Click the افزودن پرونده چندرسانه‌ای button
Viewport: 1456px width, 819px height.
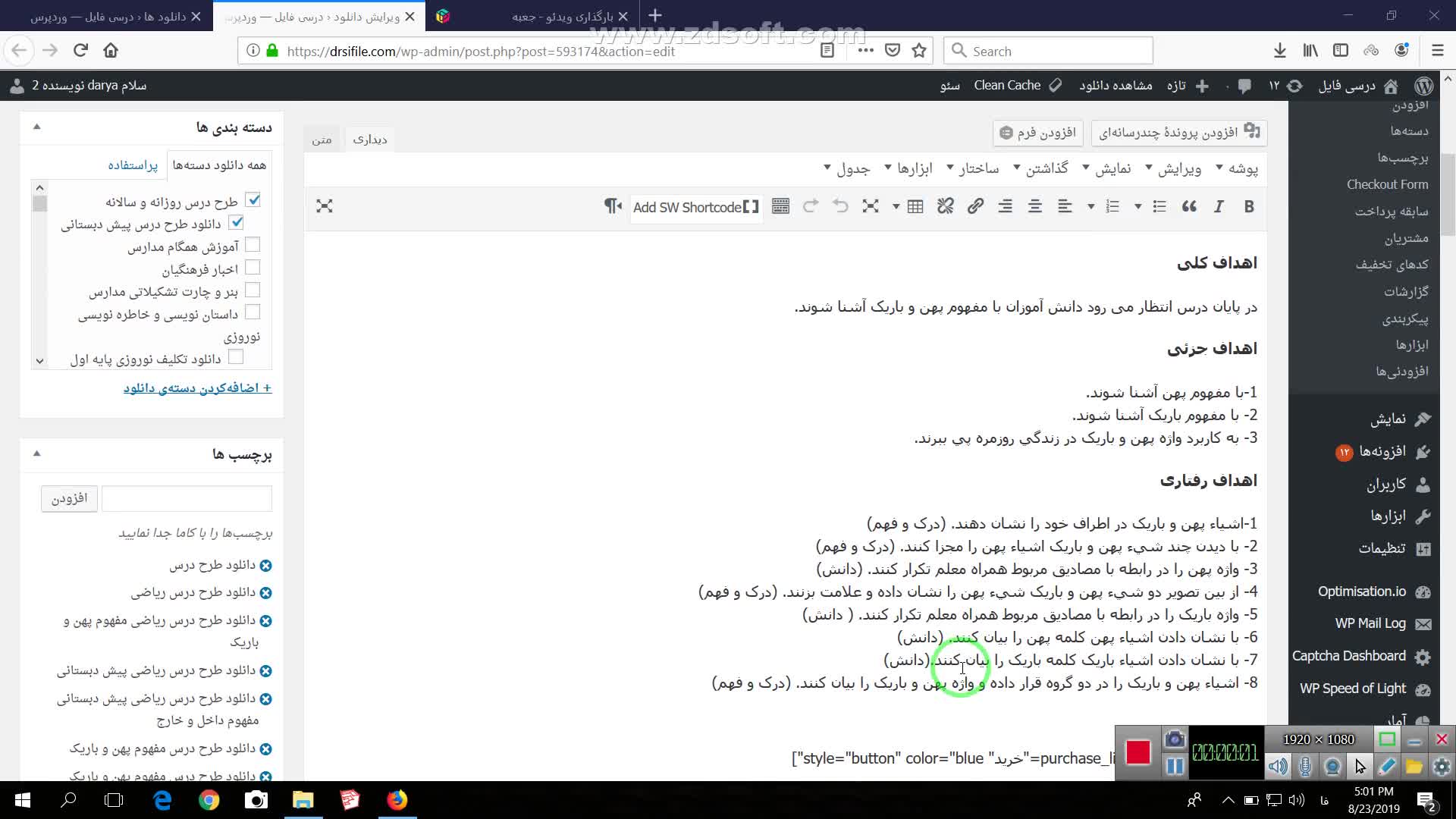click(x=1178, y=133)
